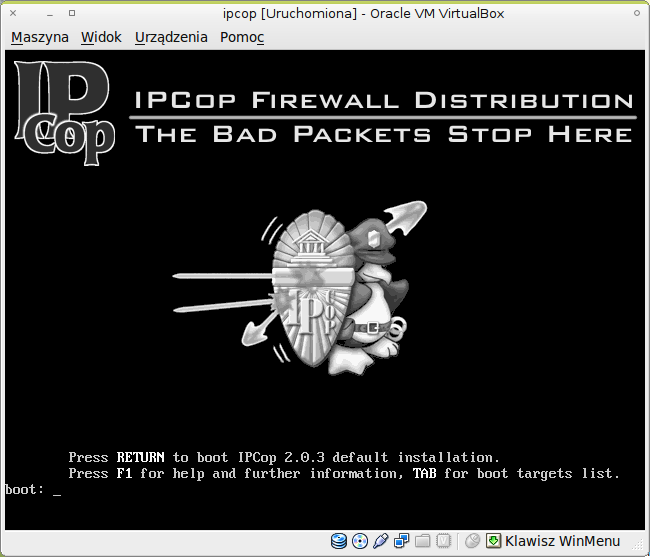Open the Pomoc menu
650x557 pixels.
(242, 37)
